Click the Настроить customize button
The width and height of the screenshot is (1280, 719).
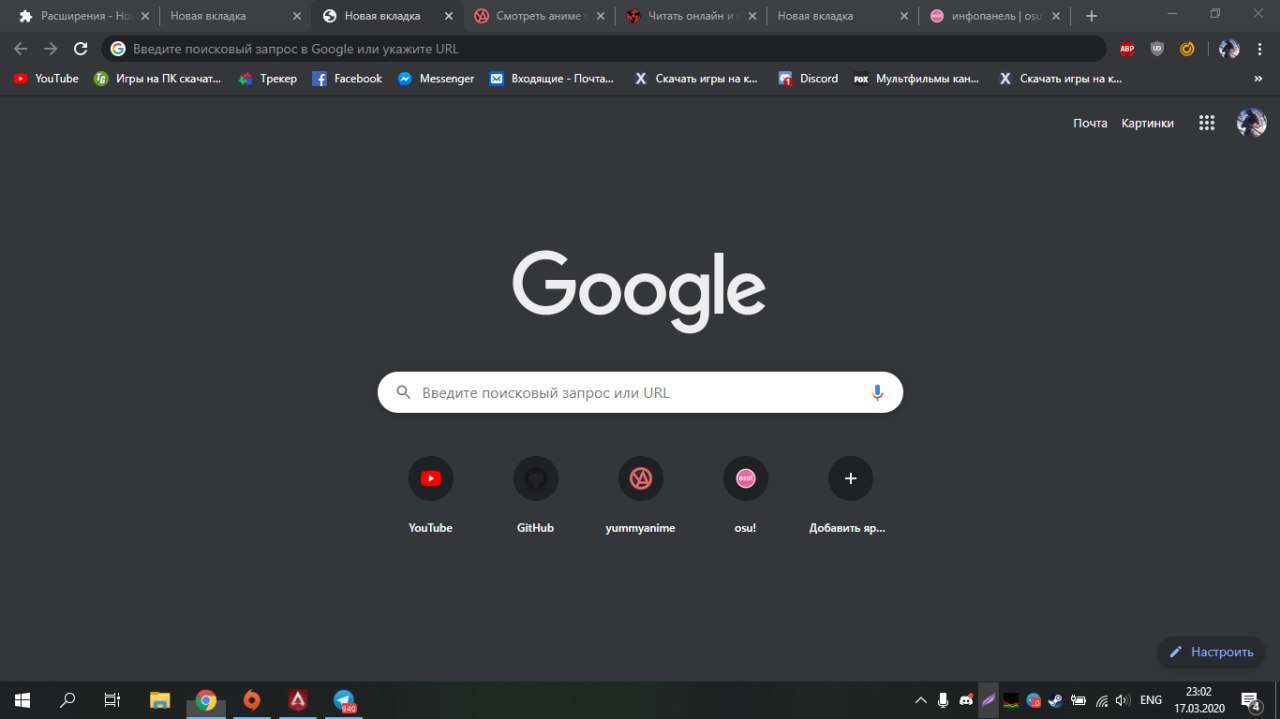[x=1211, y=652]
